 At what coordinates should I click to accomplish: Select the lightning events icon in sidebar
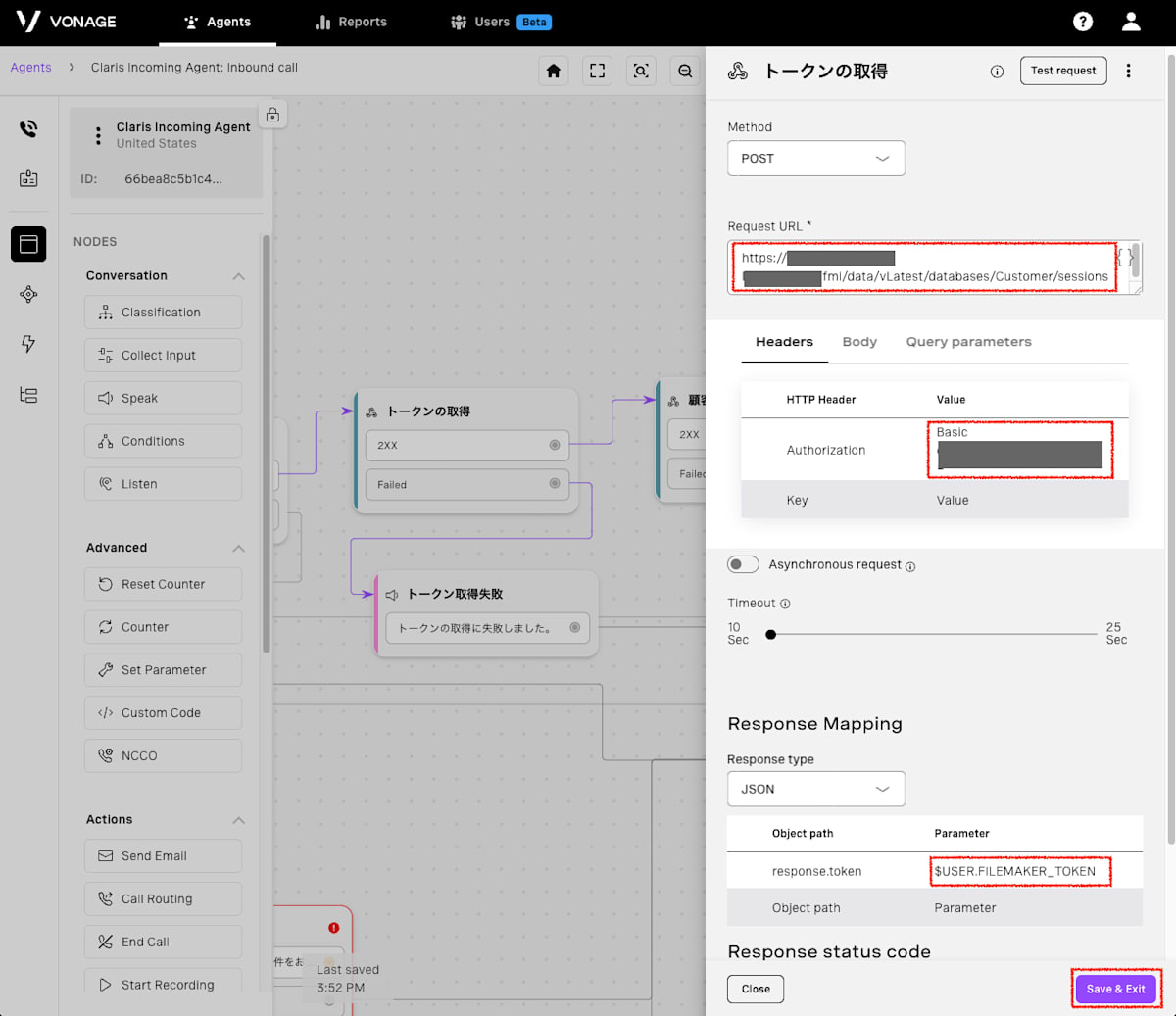(x=28, y=345)
